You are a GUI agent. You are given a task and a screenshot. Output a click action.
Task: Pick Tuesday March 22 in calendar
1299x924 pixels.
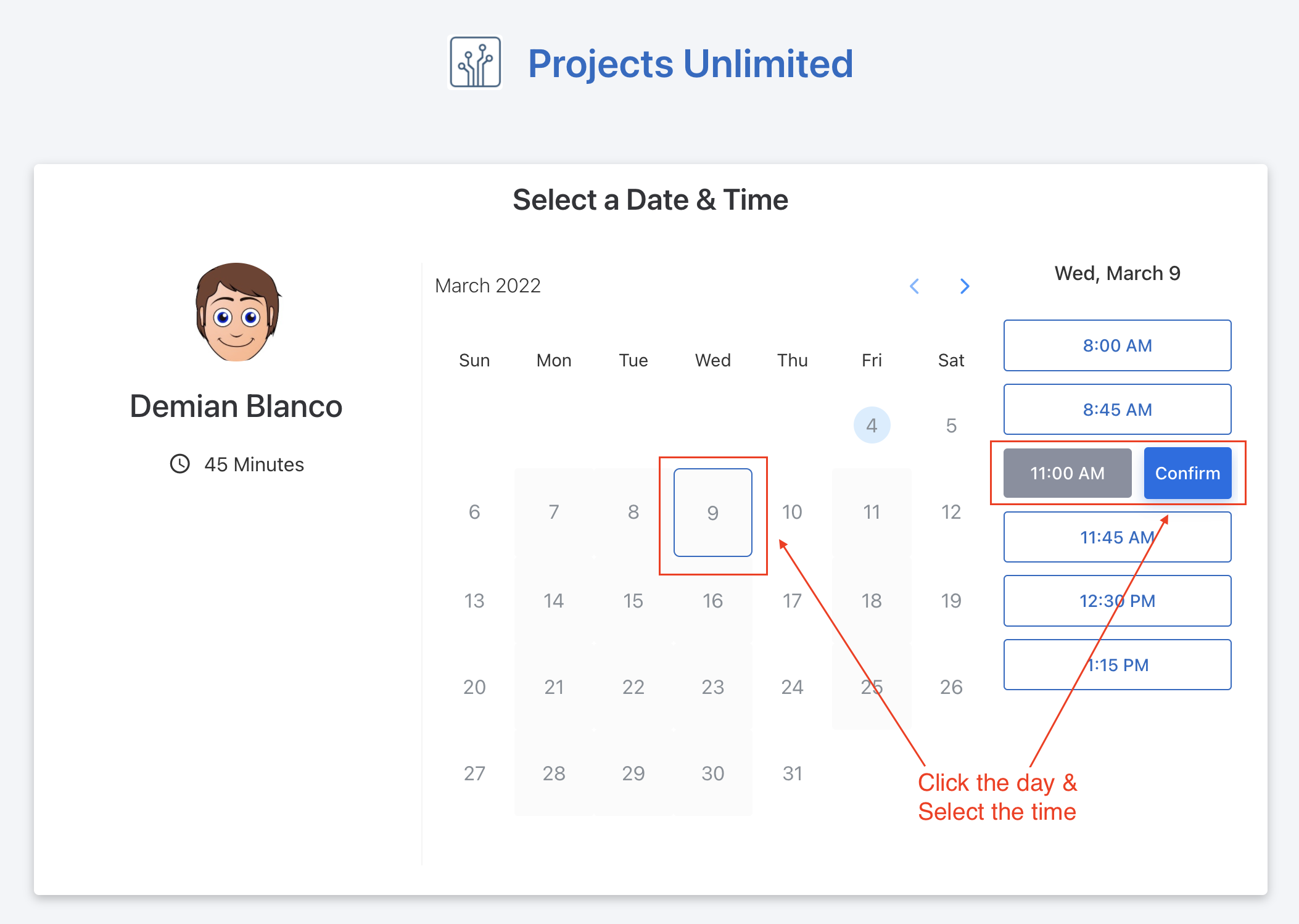pos(633,687)
